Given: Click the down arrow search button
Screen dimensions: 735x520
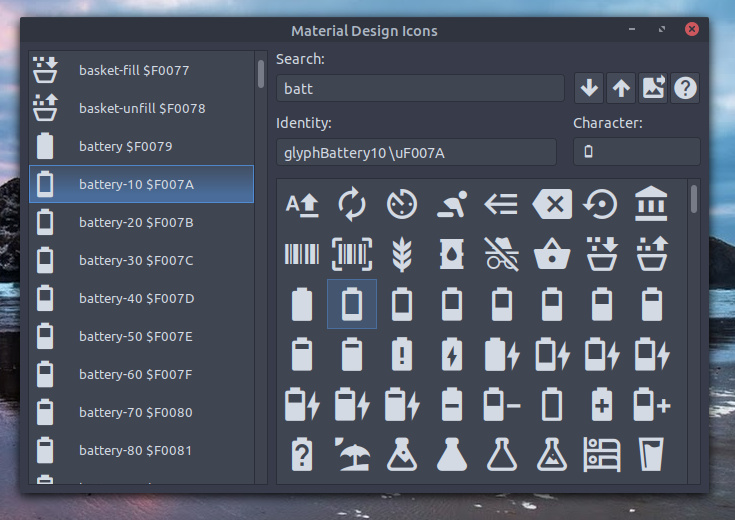Looking at the screenshot, I should 589,88.
